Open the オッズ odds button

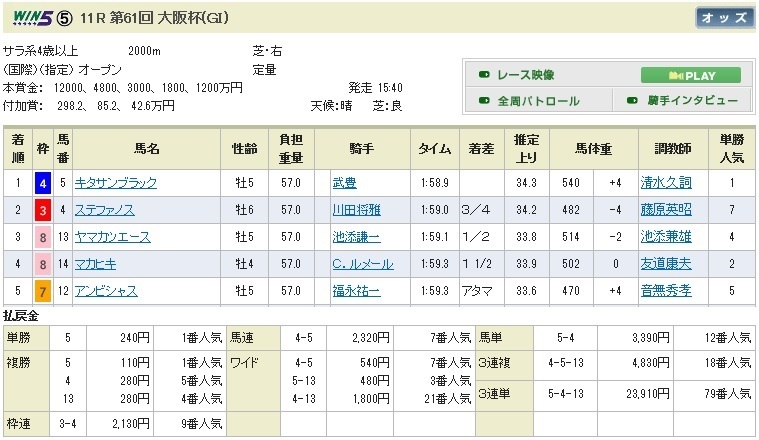(x=724, y=18)
